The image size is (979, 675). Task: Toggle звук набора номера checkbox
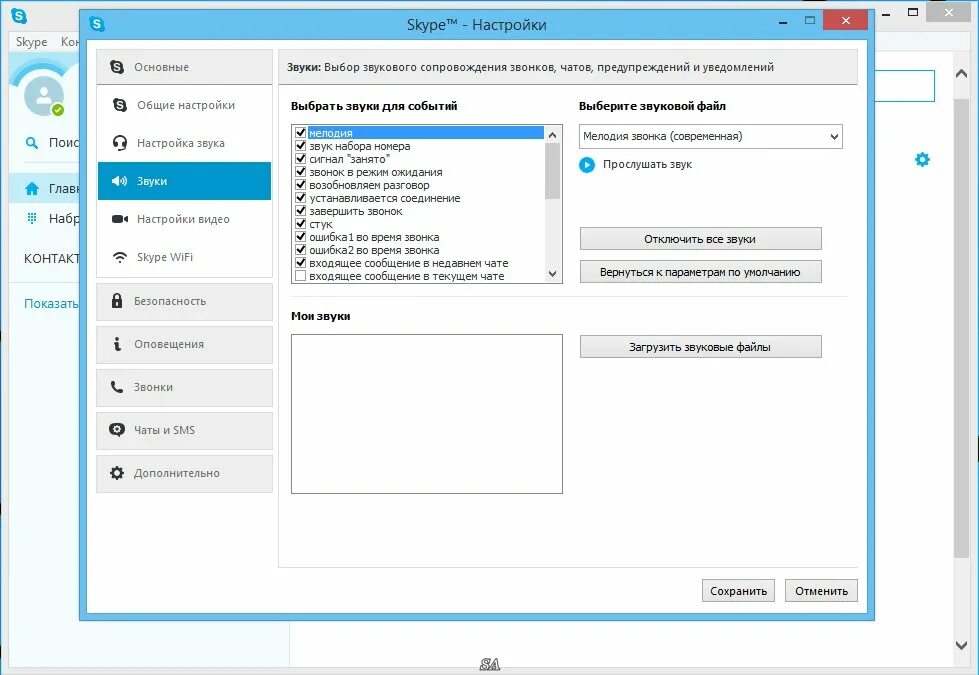tap(300, 146)
